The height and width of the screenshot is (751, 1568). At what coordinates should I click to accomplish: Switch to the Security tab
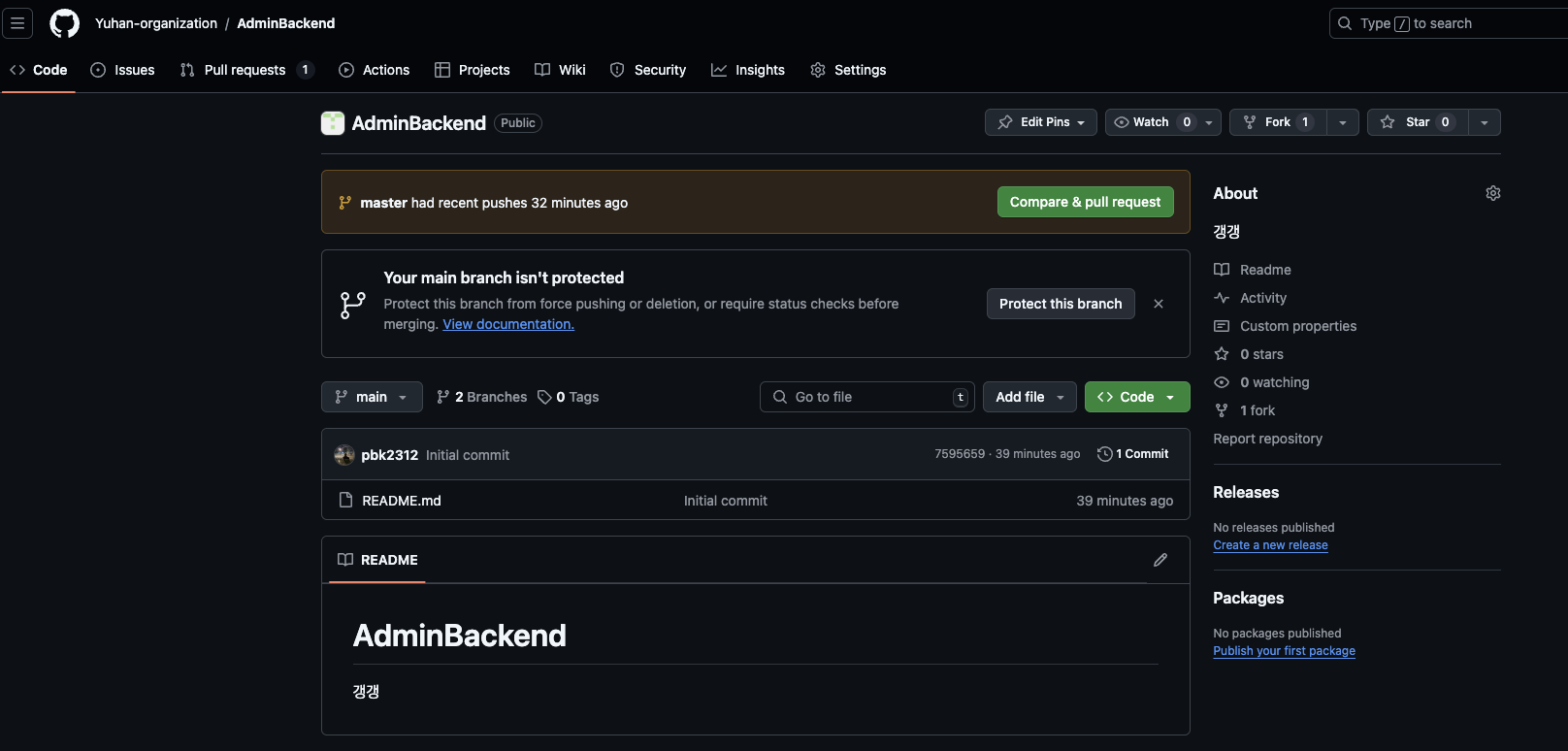(x=648, y=70)
